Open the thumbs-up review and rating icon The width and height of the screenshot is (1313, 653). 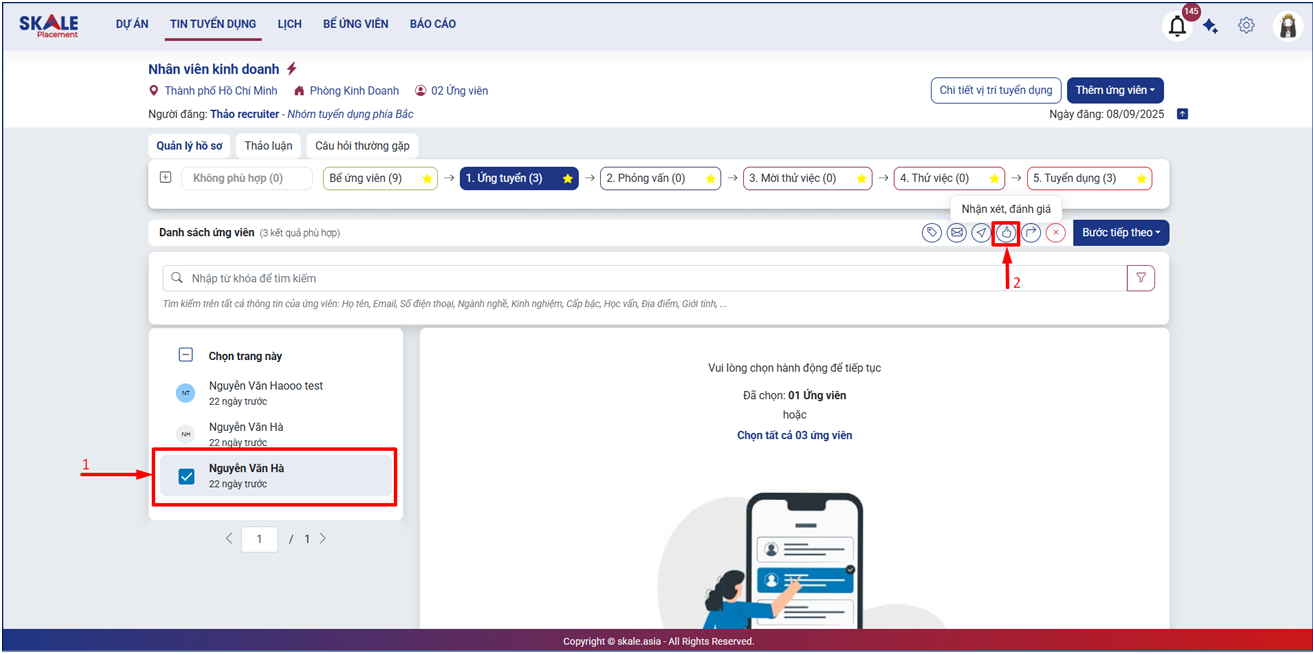tap(1006, 233)
